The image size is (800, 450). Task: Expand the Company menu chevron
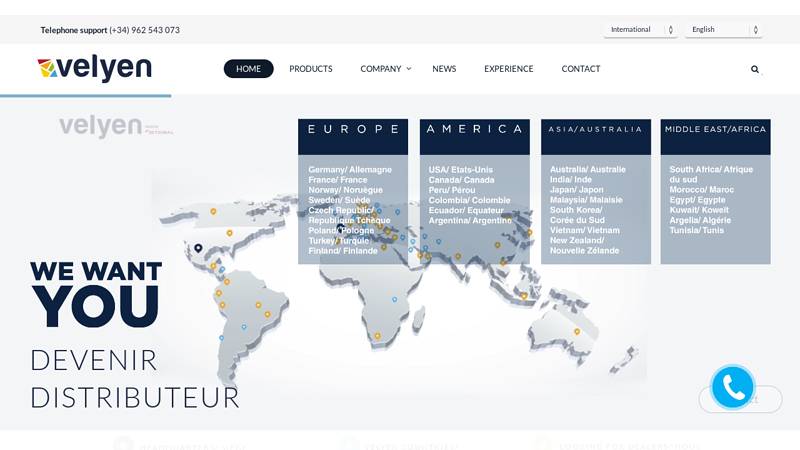coord(408,69)
